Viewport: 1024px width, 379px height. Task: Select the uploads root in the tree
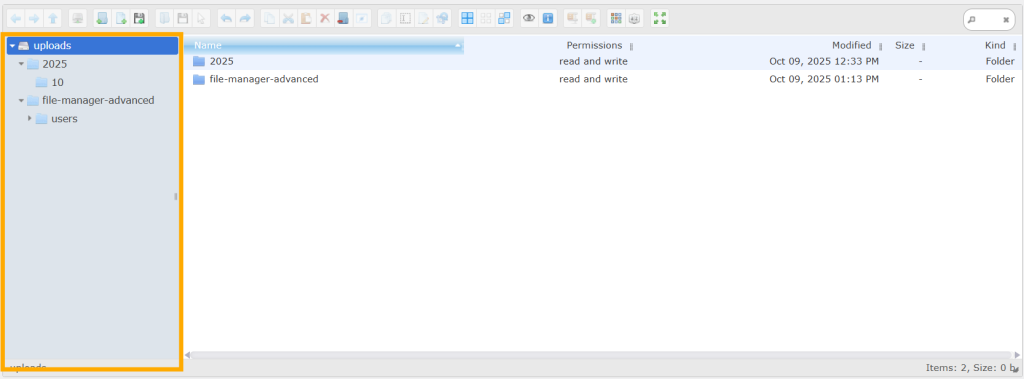tap(93, 46)
